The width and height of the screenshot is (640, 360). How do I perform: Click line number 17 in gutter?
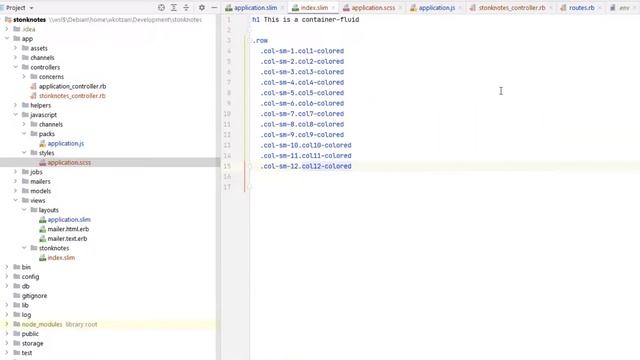(227, 187)
